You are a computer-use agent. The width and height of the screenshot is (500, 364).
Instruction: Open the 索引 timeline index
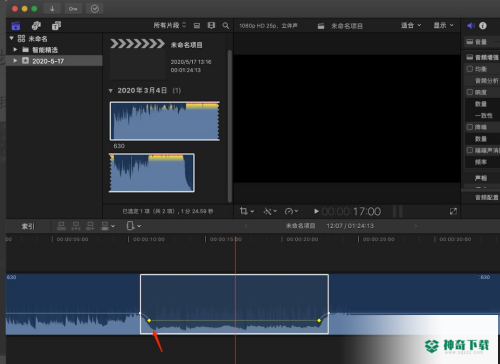[28, 226]
